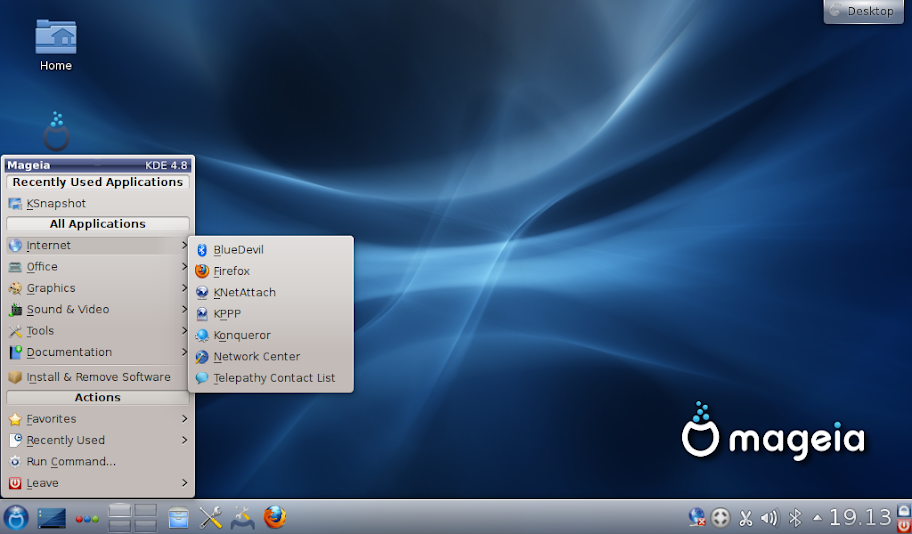Switch to the bottom-right virtual desktop in the pager

[145, 525]
